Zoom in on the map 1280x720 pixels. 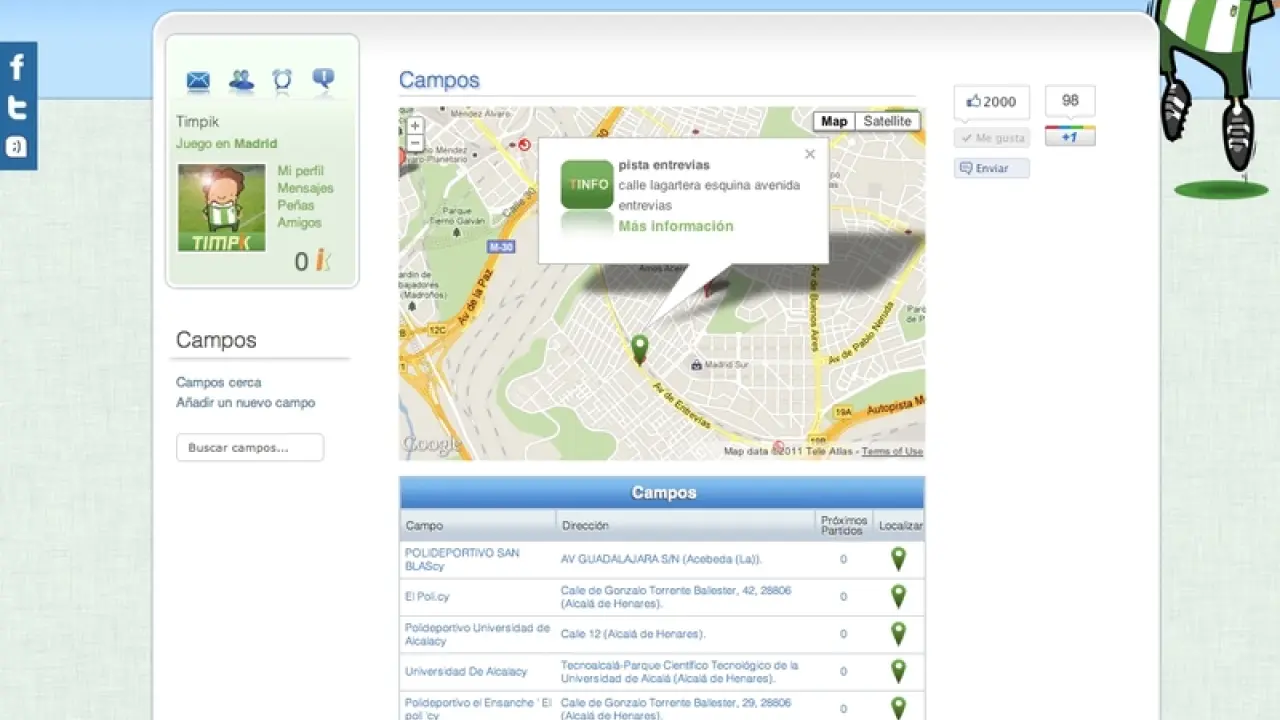point(415,126)
